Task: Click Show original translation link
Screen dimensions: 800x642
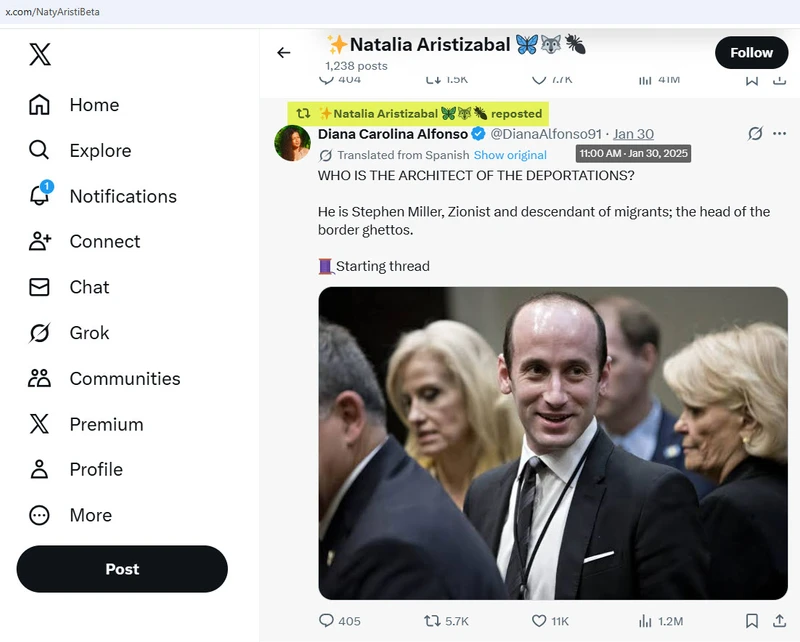Action: click(x=510, y=155)
